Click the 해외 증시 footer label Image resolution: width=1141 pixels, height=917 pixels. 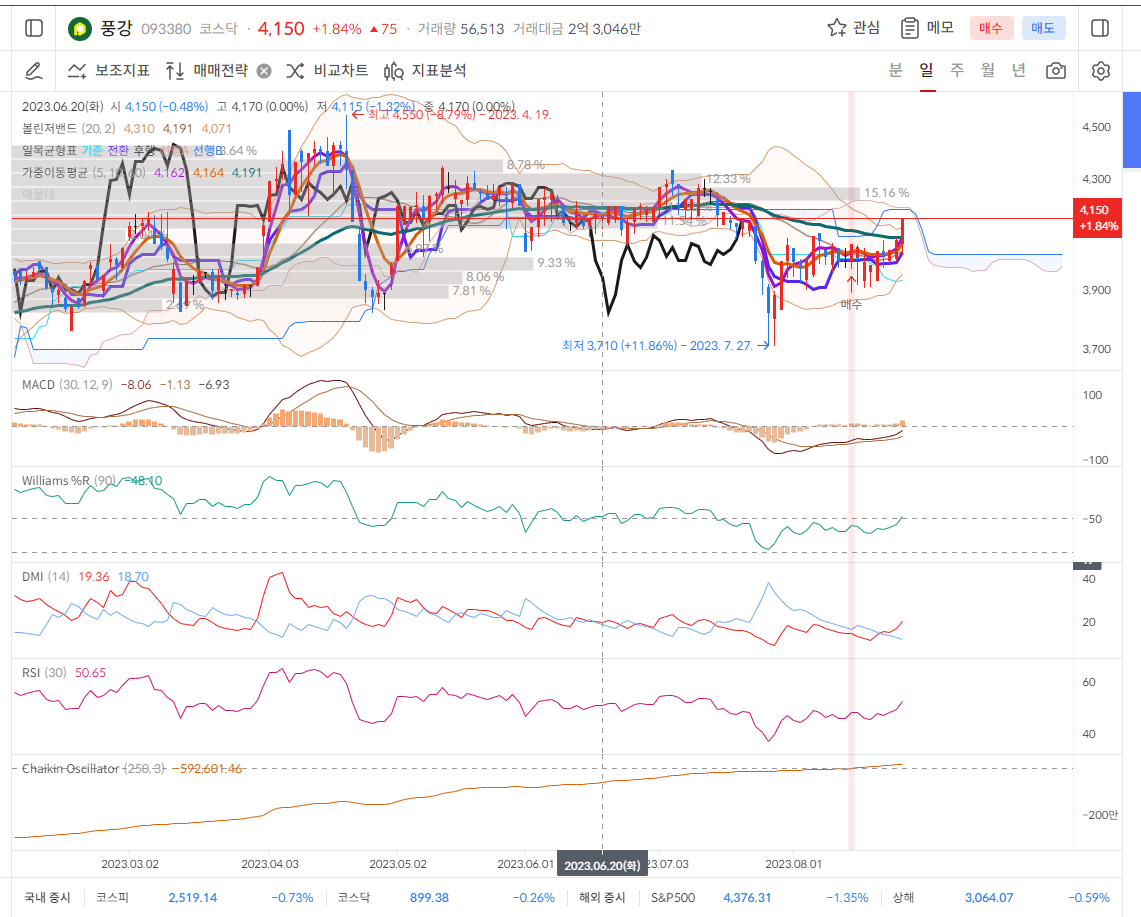click(x=603, y=897)
